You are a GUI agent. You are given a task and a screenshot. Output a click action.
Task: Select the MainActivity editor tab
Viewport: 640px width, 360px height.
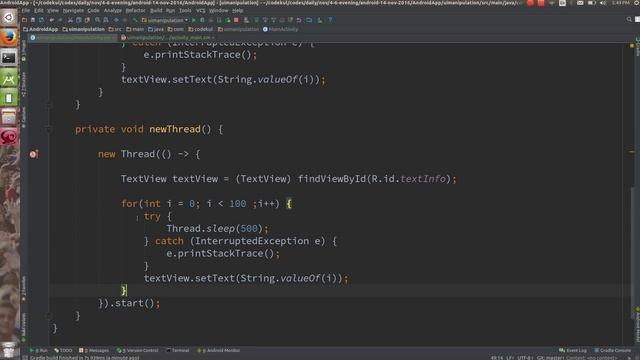73,38
